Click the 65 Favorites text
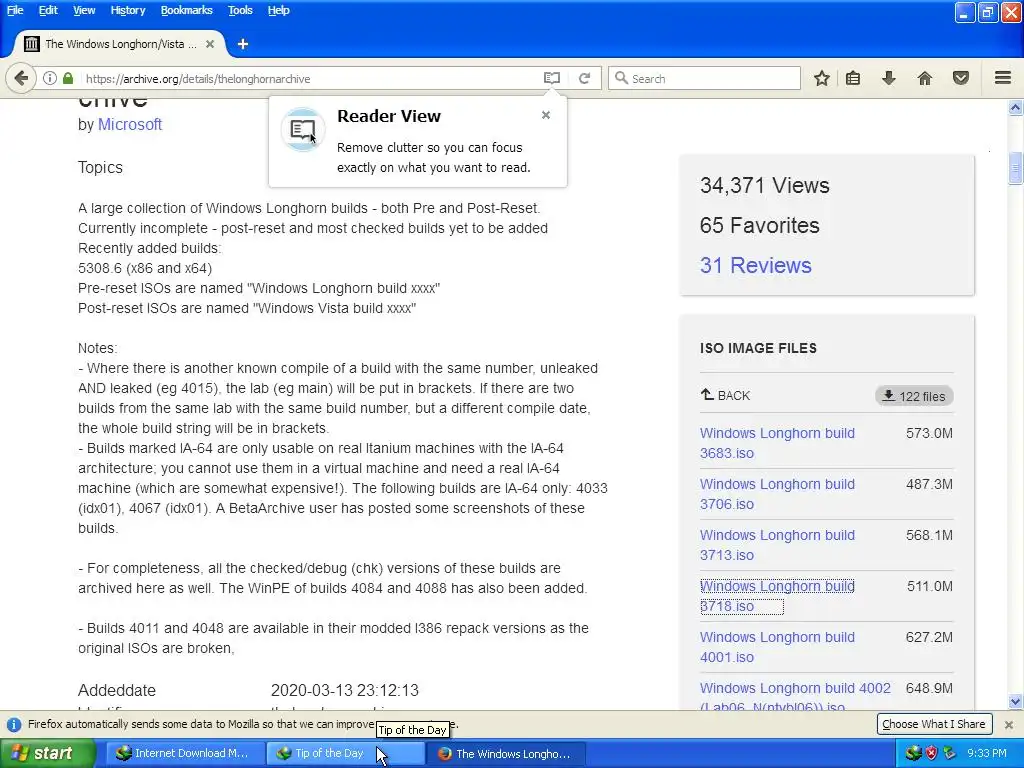The width and height of the screenshot is (1024, 768). pyautogui.click(x=759, y=225)
